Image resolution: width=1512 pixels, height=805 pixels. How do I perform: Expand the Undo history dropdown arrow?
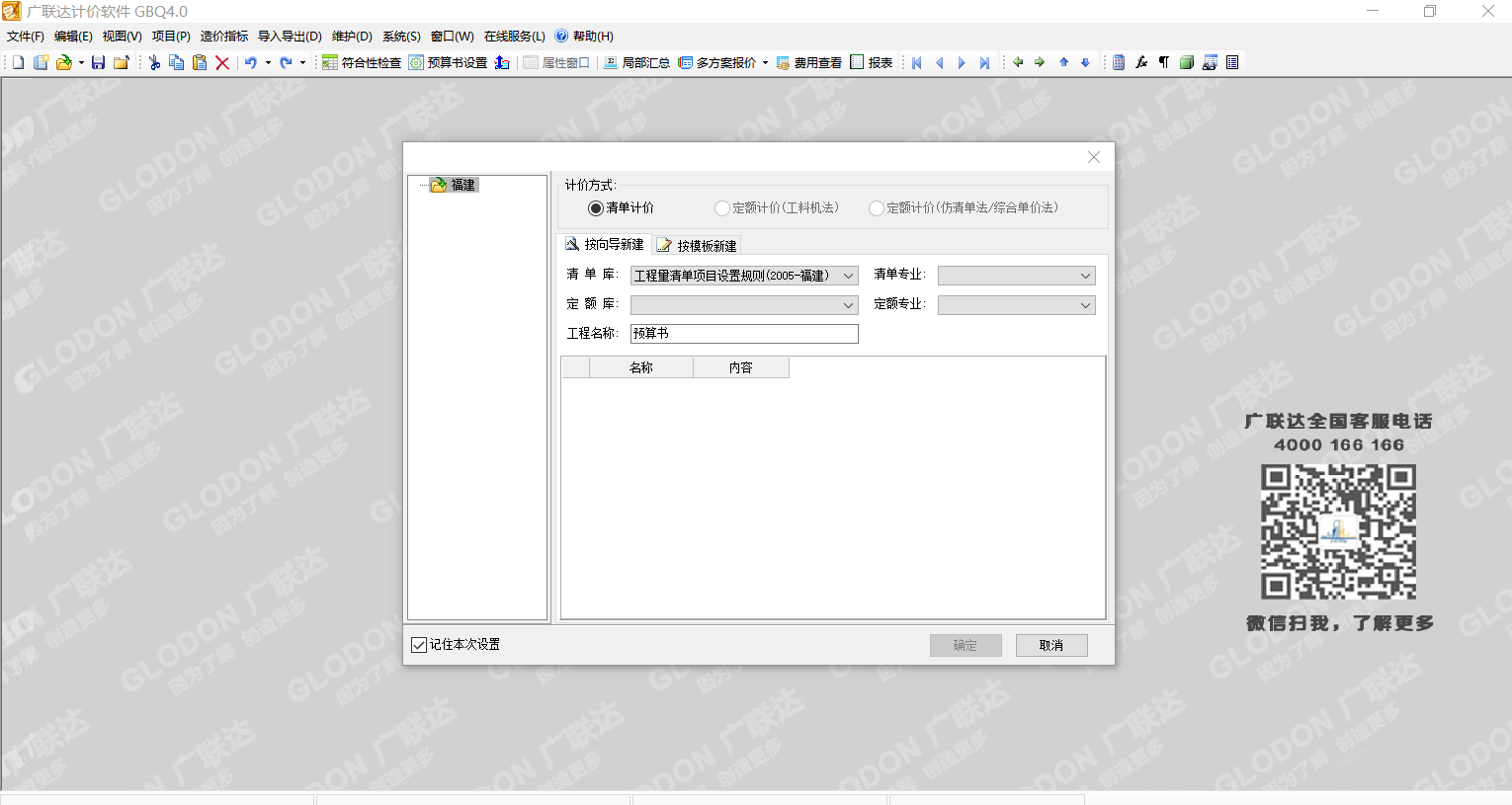pyautogui.click(x=268, y=62)
